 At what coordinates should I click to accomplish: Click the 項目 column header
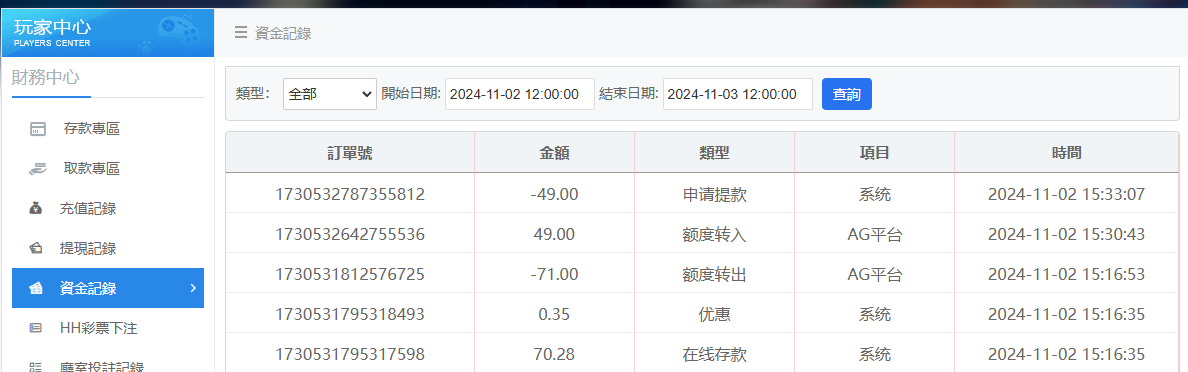[x=874, y=152]
